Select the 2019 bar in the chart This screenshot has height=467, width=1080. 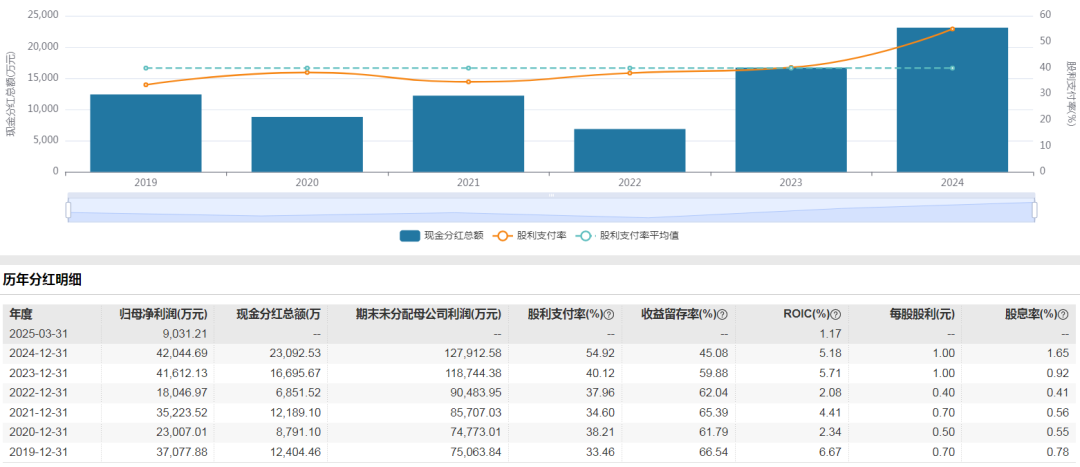[x=146, y=133]
